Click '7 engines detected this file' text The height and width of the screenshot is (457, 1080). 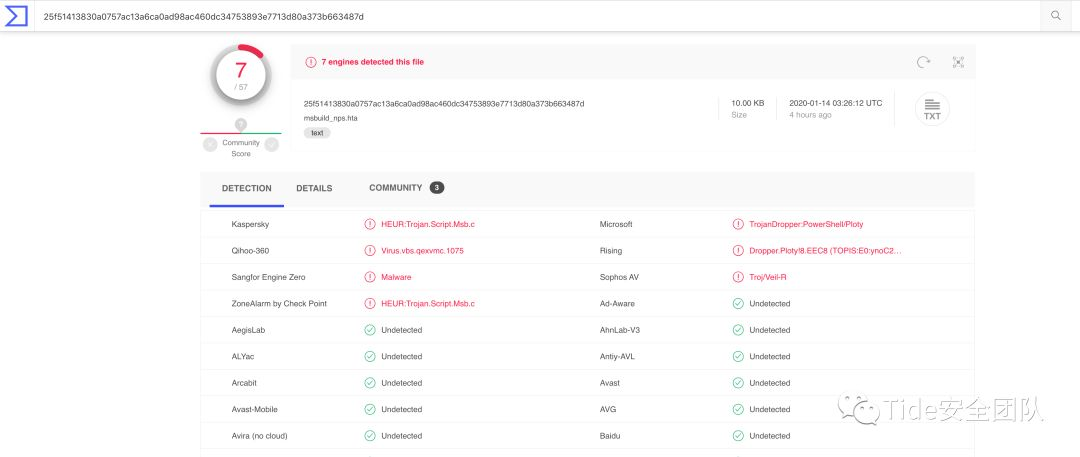[373, 62]
